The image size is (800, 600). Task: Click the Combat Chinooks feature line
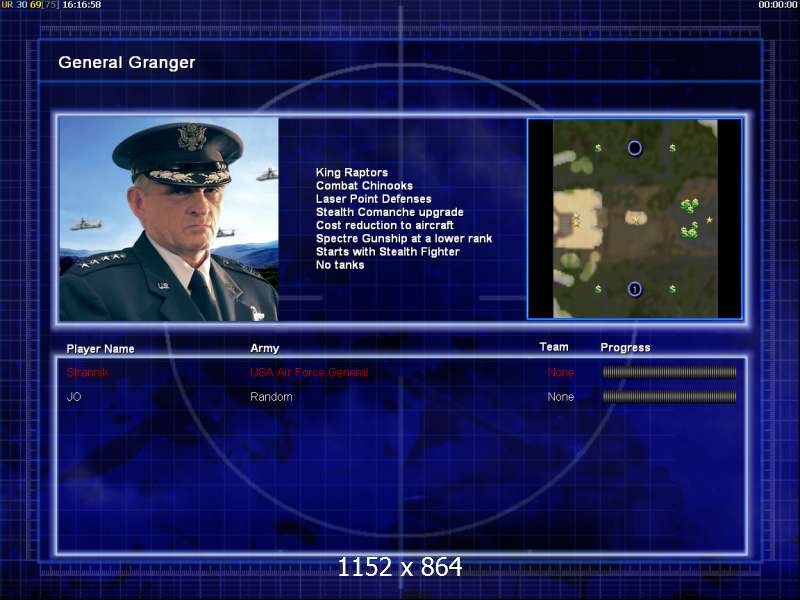pyautogui.click(x=364, y=186)
